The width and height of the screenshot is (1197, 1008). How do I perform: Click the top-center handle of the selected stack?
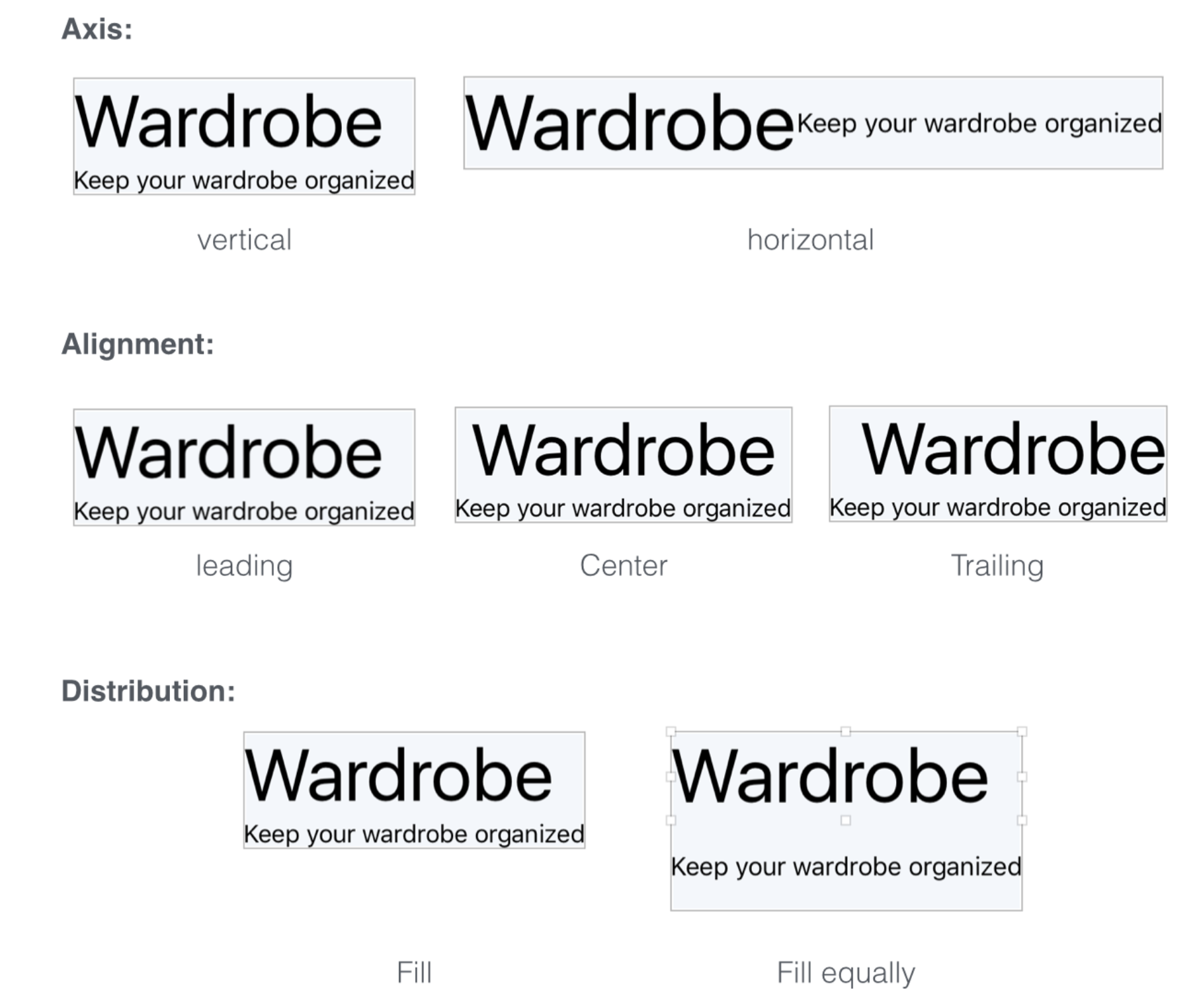point(846,732)
